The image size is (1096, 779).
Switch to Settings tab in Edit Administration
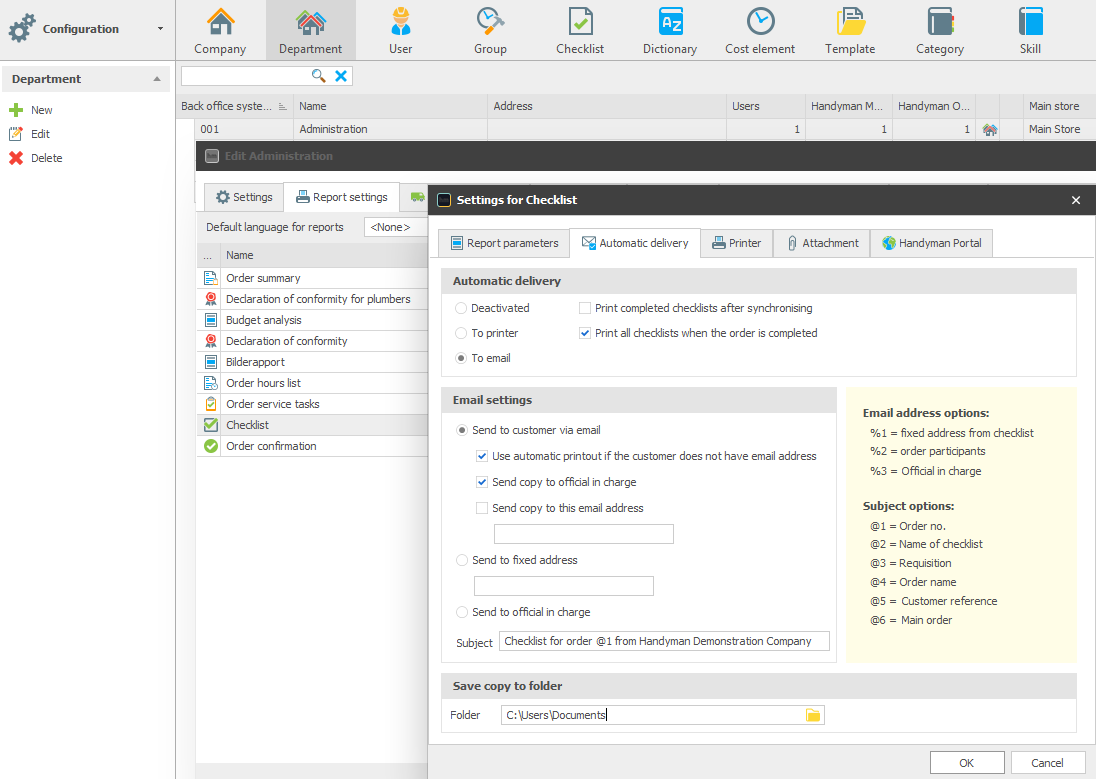244,197
